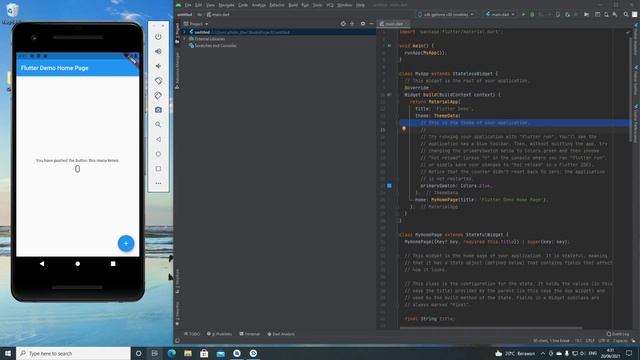Click the counter value 0 in the app
The width and height of the screenshot is (640, 360).
(x=78, y=169)
